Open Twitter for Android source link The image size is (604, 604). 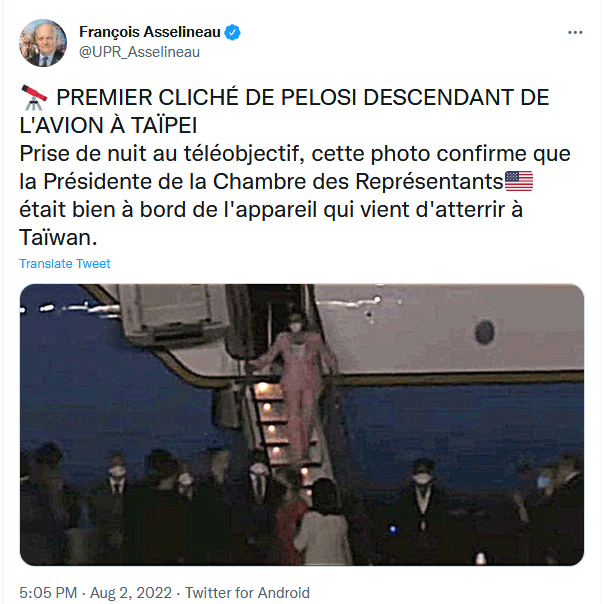coord(247,592)
